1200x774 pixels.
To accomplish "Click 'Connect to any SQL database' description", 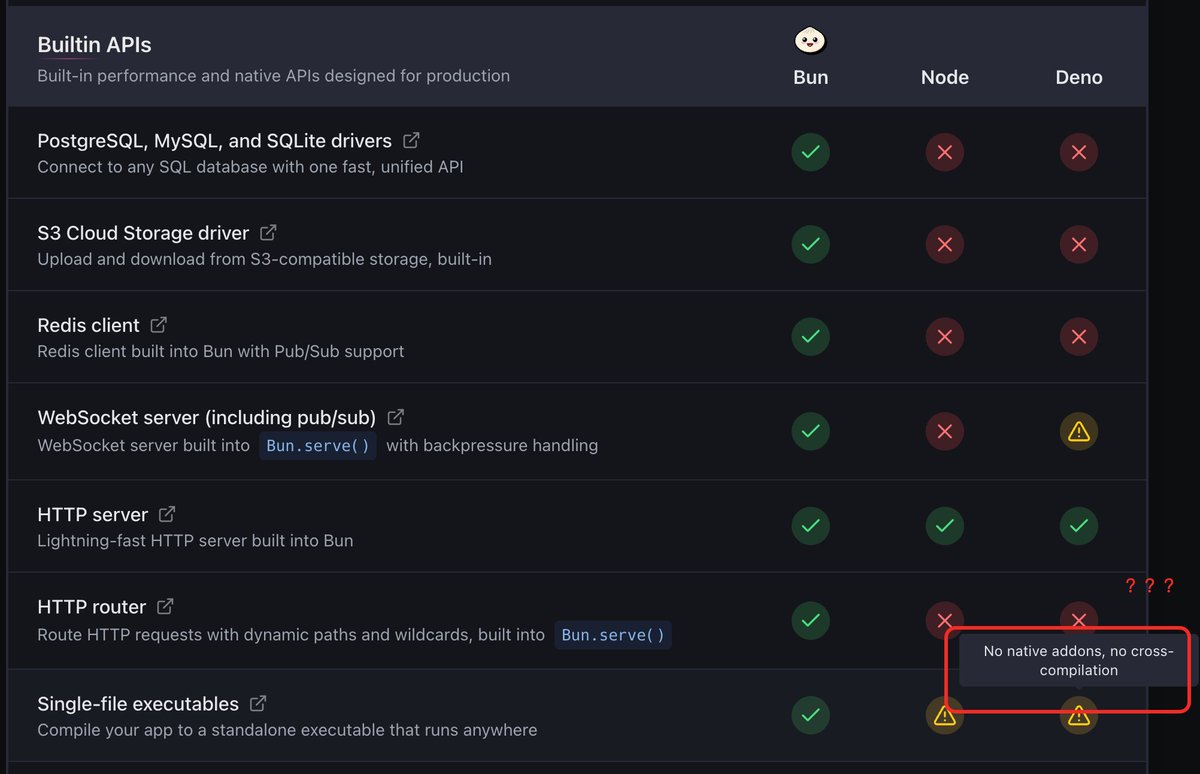I will (250, 167).
